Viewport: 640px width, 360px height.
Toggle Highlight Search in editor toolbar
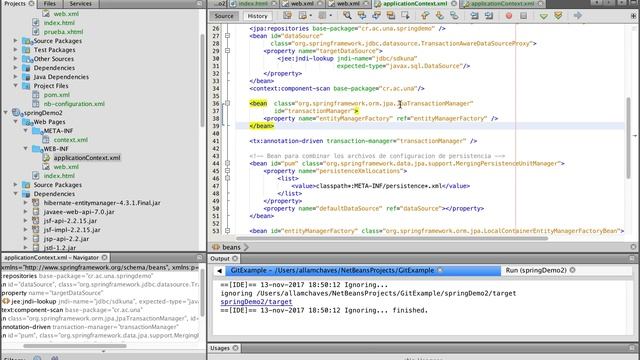[x=391, y=16]
